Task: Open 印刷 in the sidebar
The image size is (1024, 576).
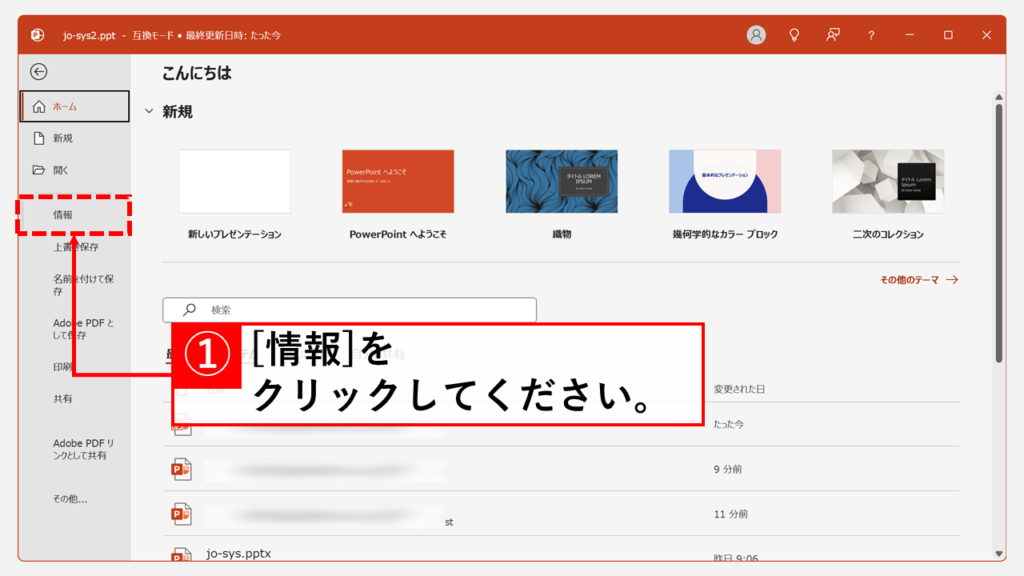Action: point(63,367)
